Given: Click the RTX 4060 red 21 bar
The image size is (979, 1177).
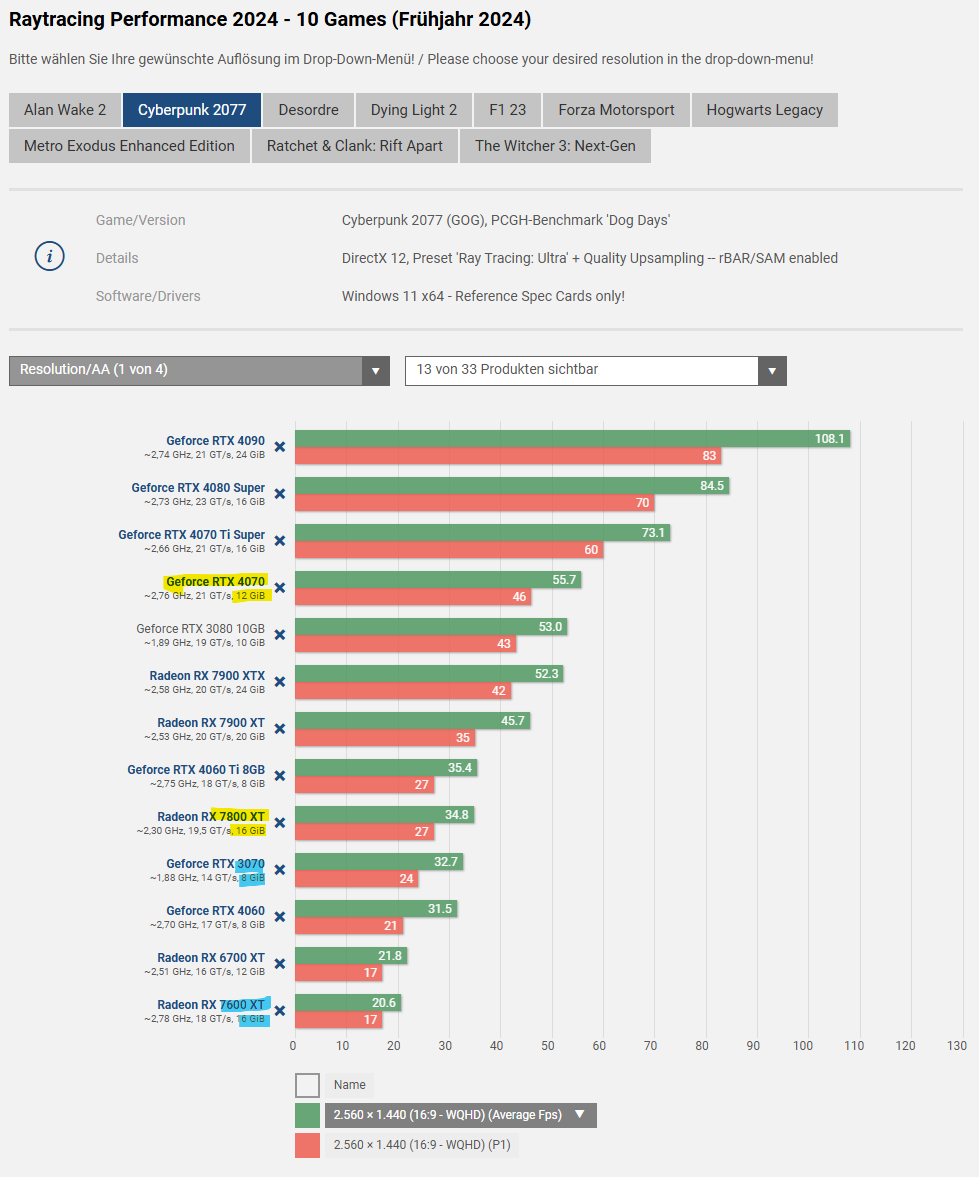Looking at the screenshot, I should (349, 926).
